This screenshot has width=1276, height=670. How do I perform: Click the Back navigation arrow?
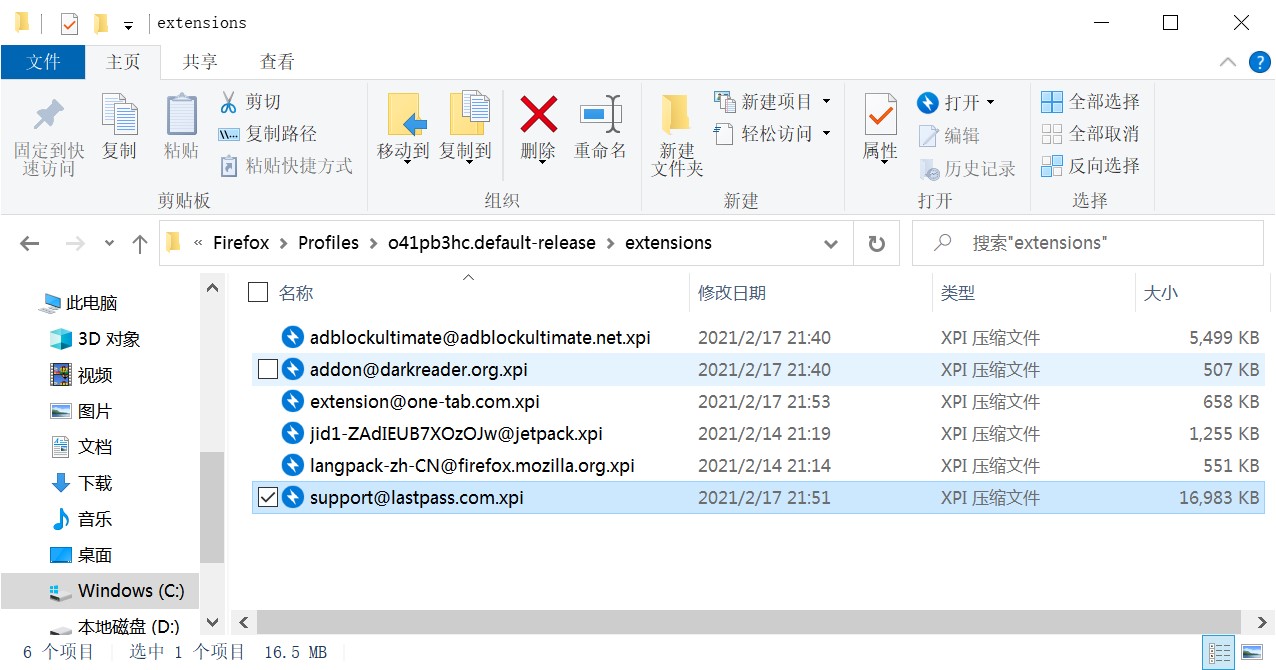29,243
